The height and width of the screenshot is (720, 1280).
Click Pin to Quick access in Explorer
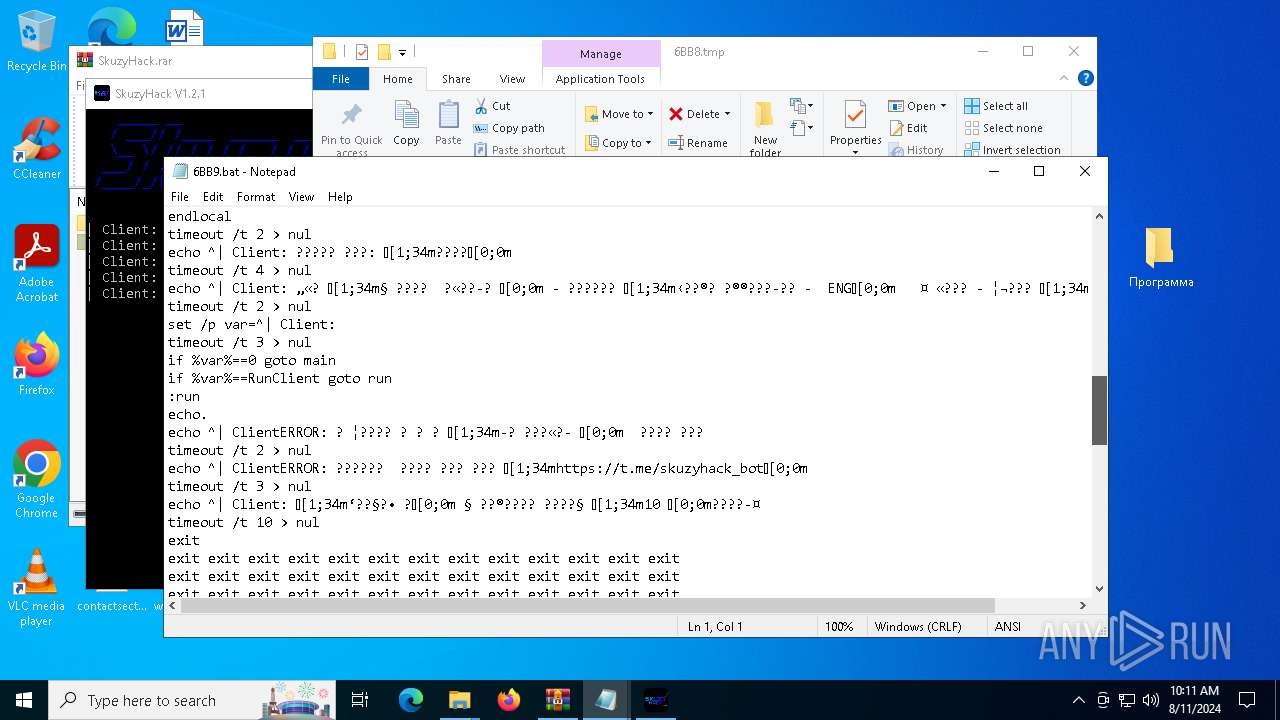coord(351,128)
